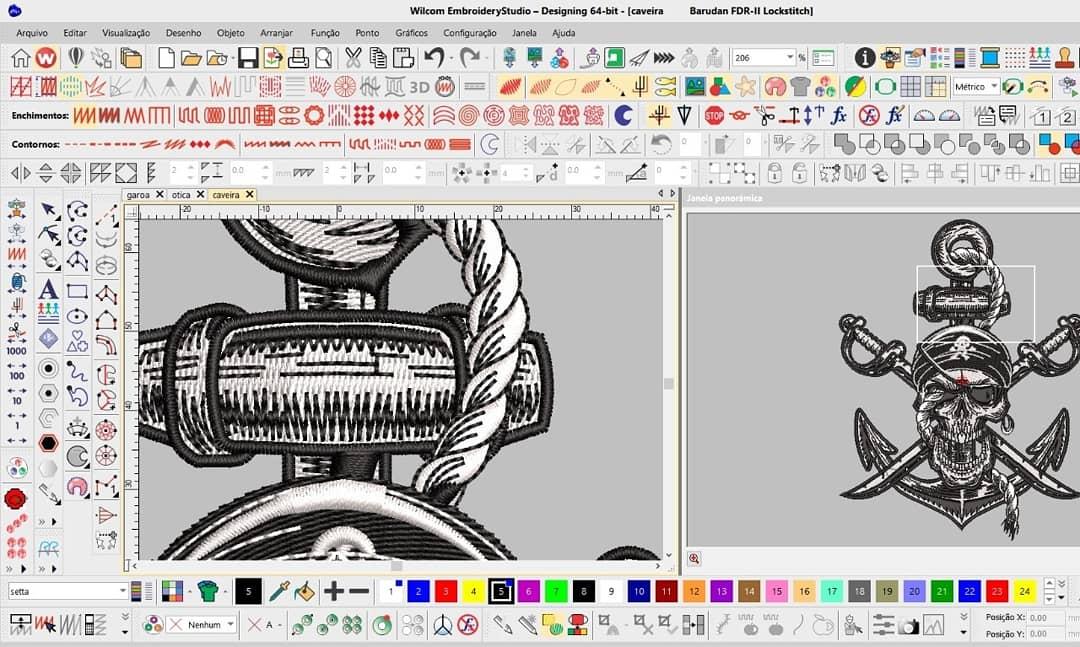Screen dimensions: 1080x647
Task: Select color swatch 7 green
Action: pos(556,591)
